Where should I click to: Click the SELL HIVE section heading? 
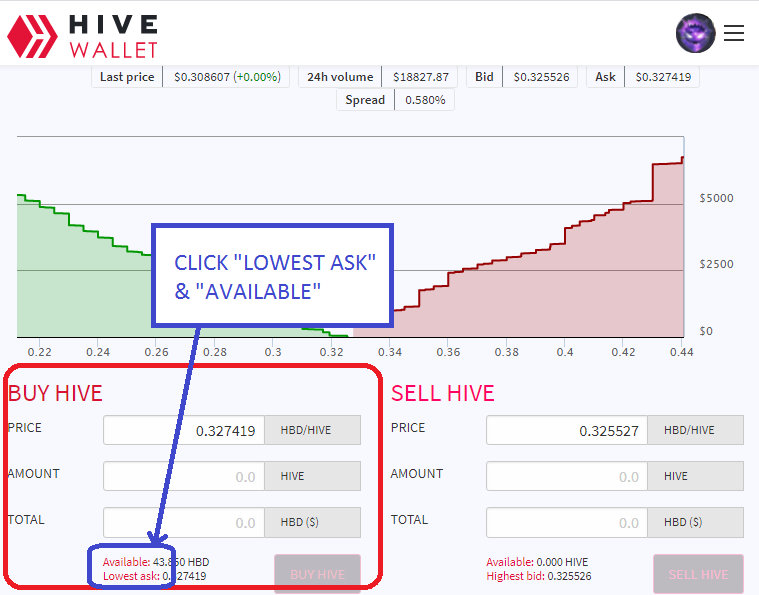click(442, 393)
